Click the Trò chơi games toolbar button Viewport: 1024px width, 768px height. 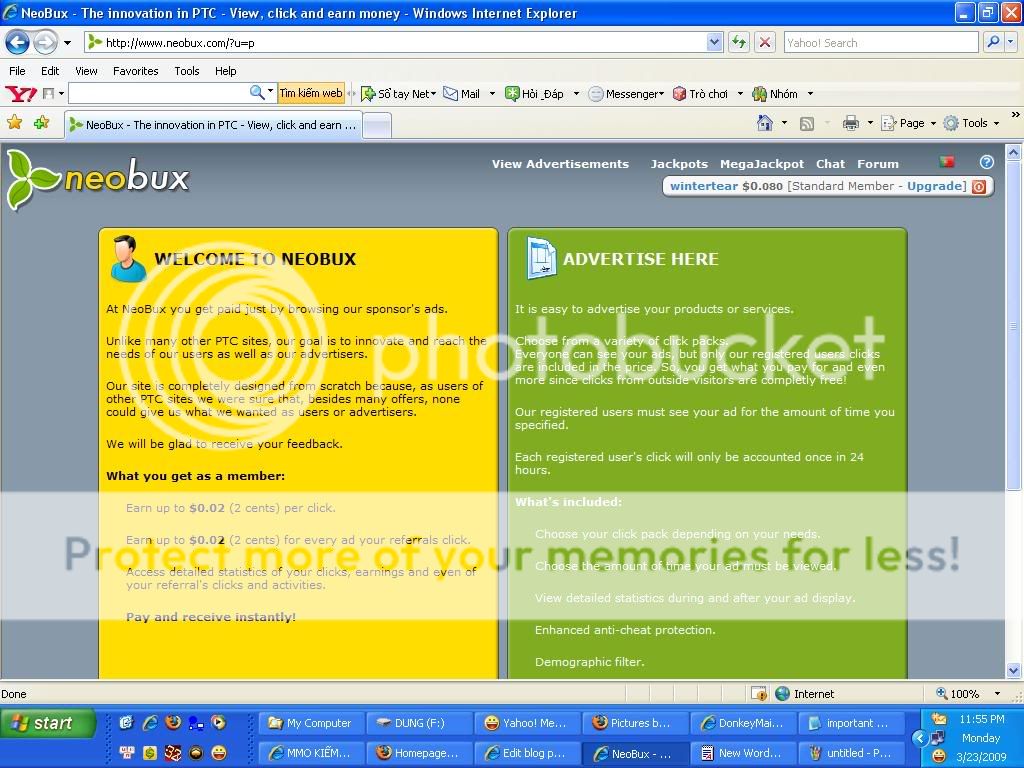[701, 94]
